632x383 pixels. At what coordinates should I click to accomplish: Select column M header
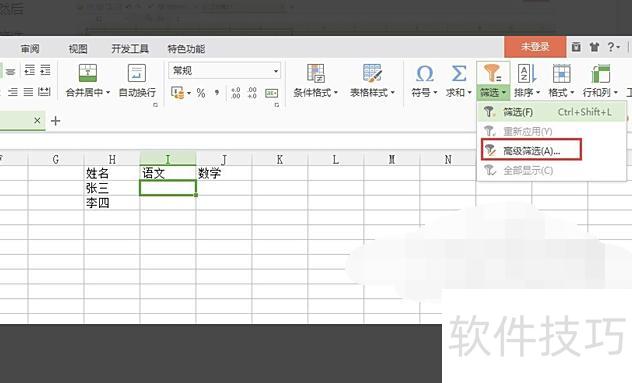click(392, 160)
